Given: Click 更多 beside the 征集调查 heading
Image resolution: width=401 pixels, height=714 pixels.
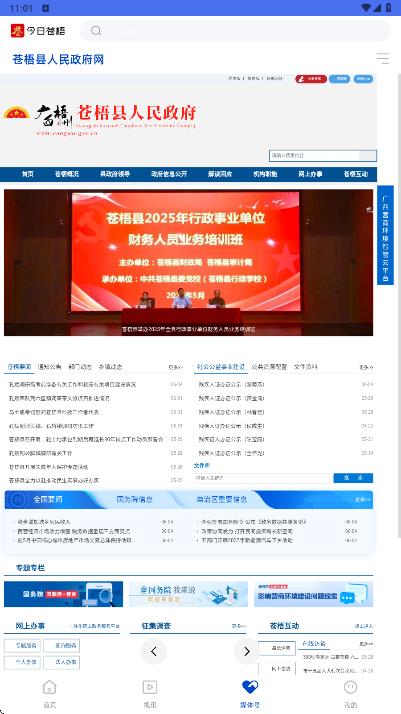Looking at the screenshot, I should click(x=239, y=626).
